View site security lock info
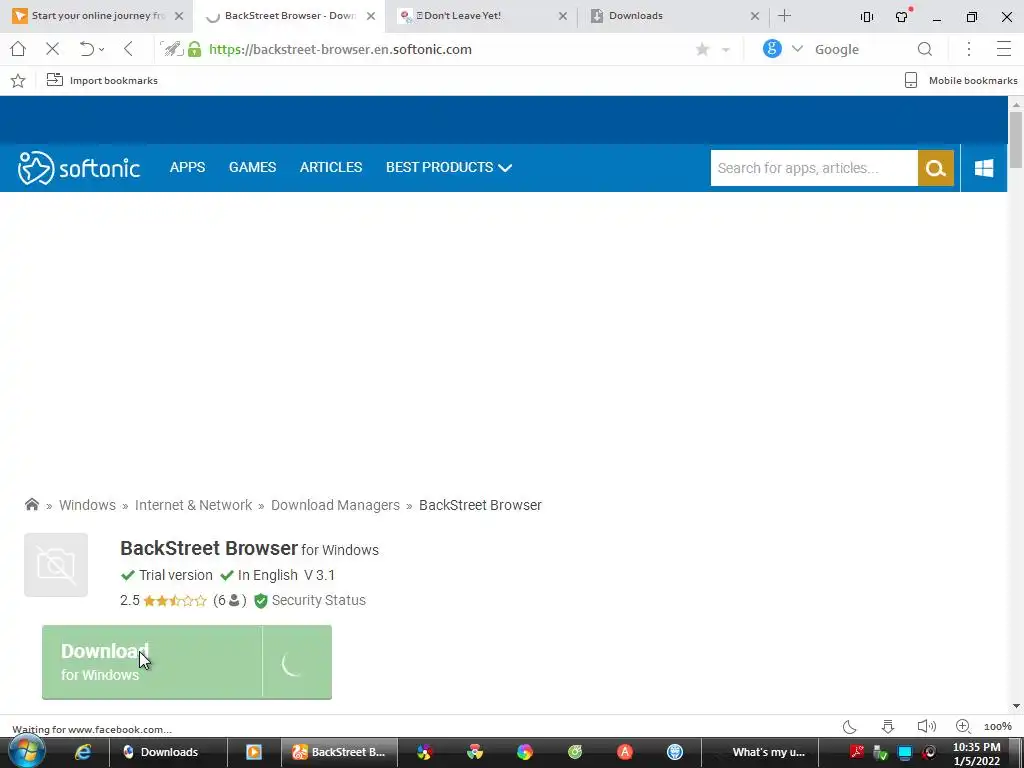Image resolution: width=1024 pixels, height=768 pixels. 195,49
